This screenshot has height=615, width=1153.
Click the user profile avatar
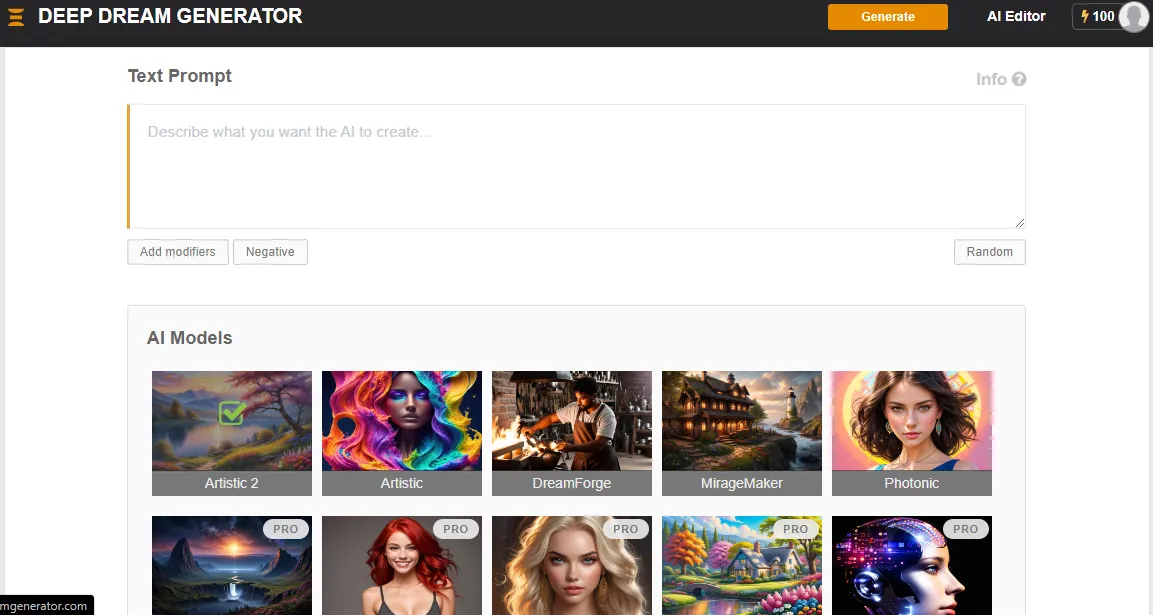(1133, 17)
